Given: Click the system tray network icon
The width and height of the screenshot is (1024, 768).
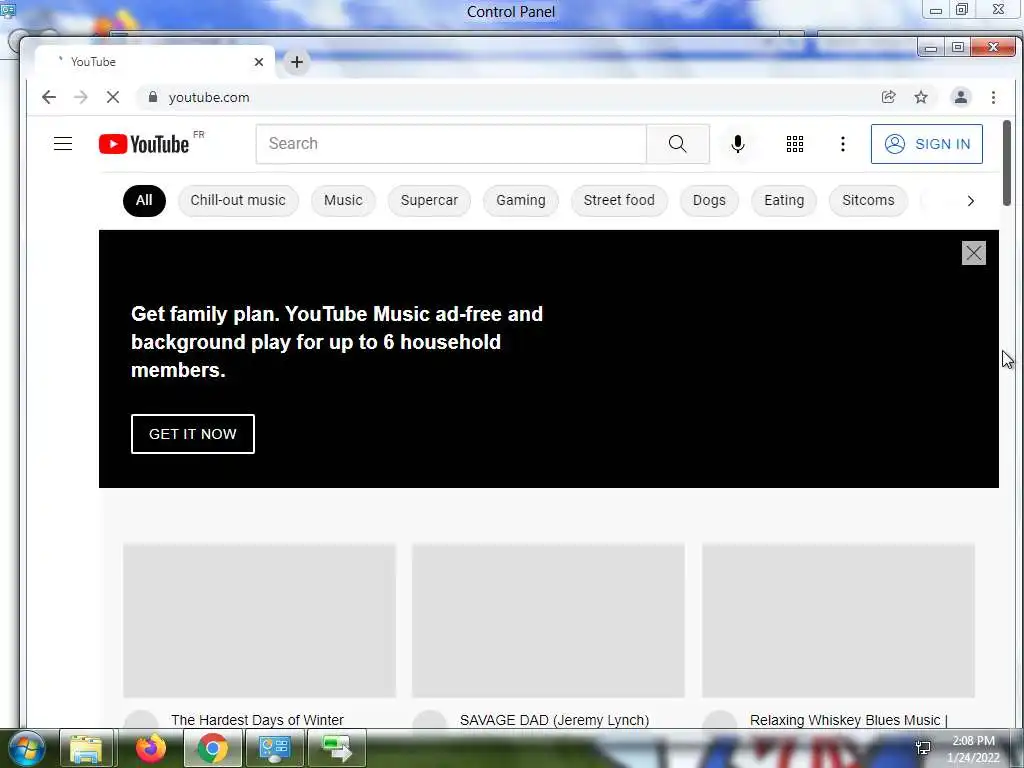Looking at the screenshot, I should point(923,748).
